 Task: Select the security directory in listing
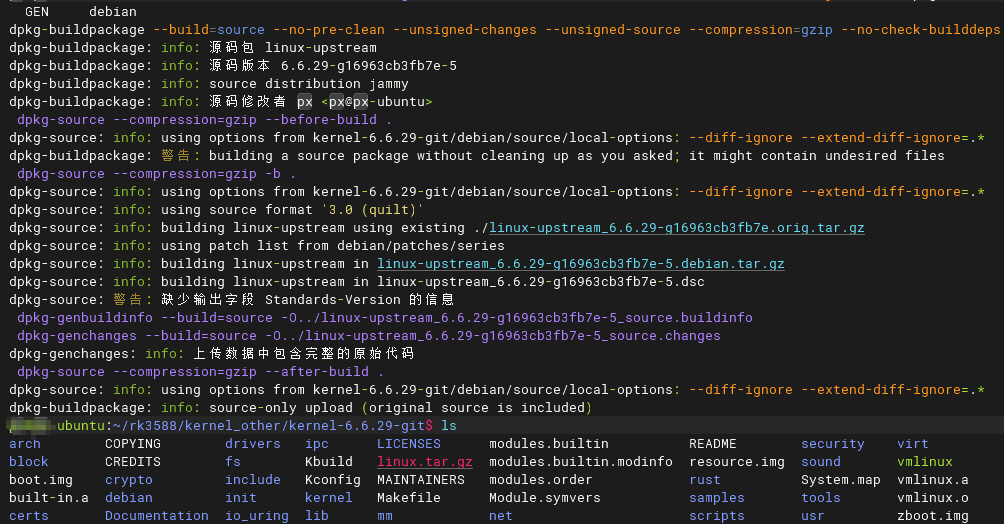point(833,444)
